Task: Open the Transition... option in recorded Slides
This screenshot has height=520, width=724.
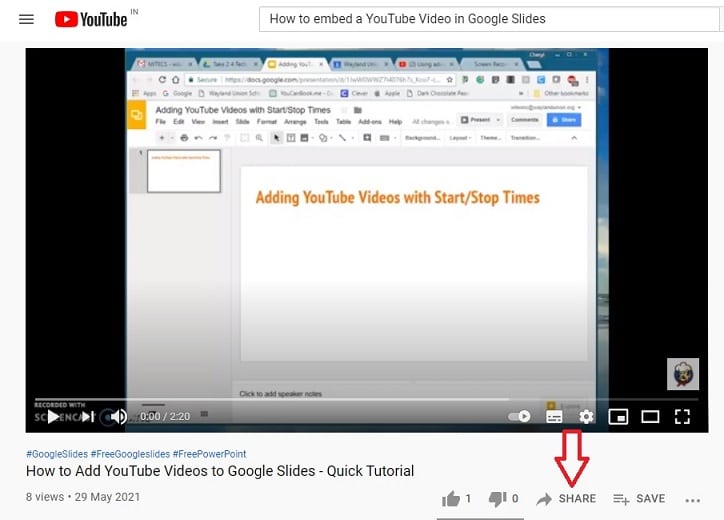Action: pyautogui.click(x=525, y=138)
